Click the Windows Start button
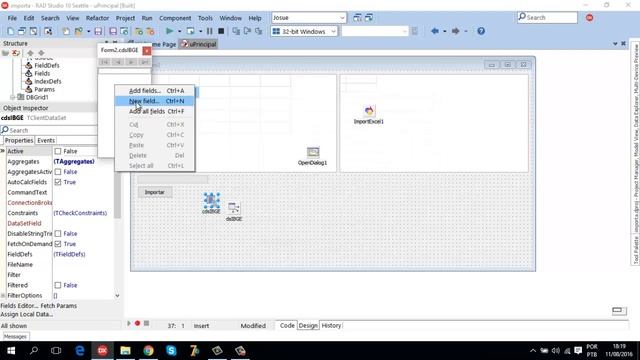The height and width of the screenshot is (360, 640). [x=11, y=351]
